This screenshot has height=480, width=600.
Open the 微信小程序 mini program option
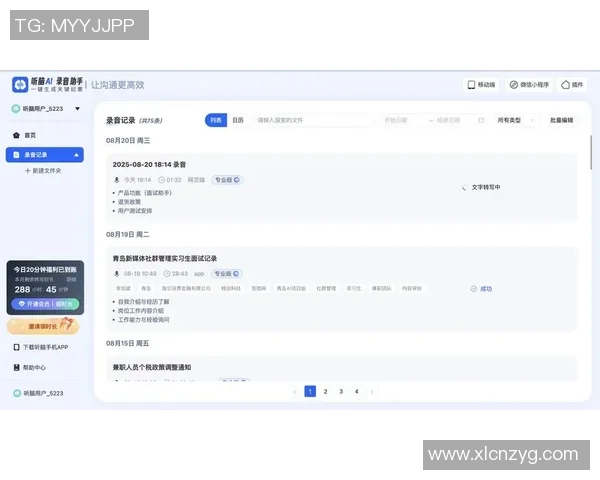point(530,85)
